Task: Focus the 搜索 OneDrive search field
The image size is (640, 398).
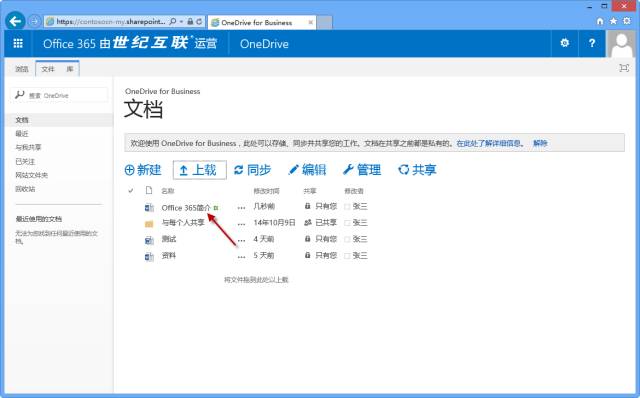Action: [x=59, y=95]
